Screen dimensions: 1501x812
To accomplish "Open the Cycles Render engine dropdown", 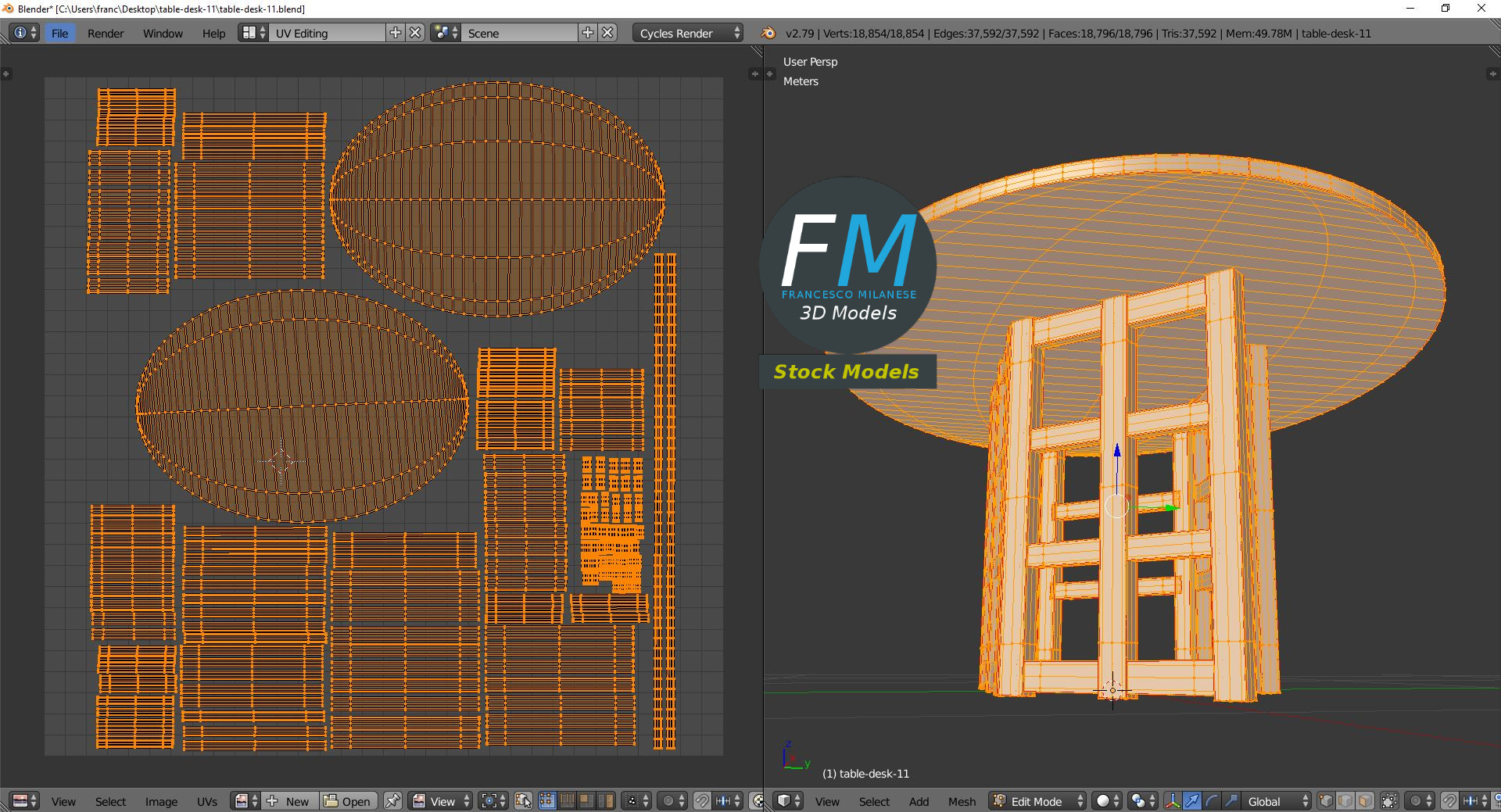I will coord(687,33).
